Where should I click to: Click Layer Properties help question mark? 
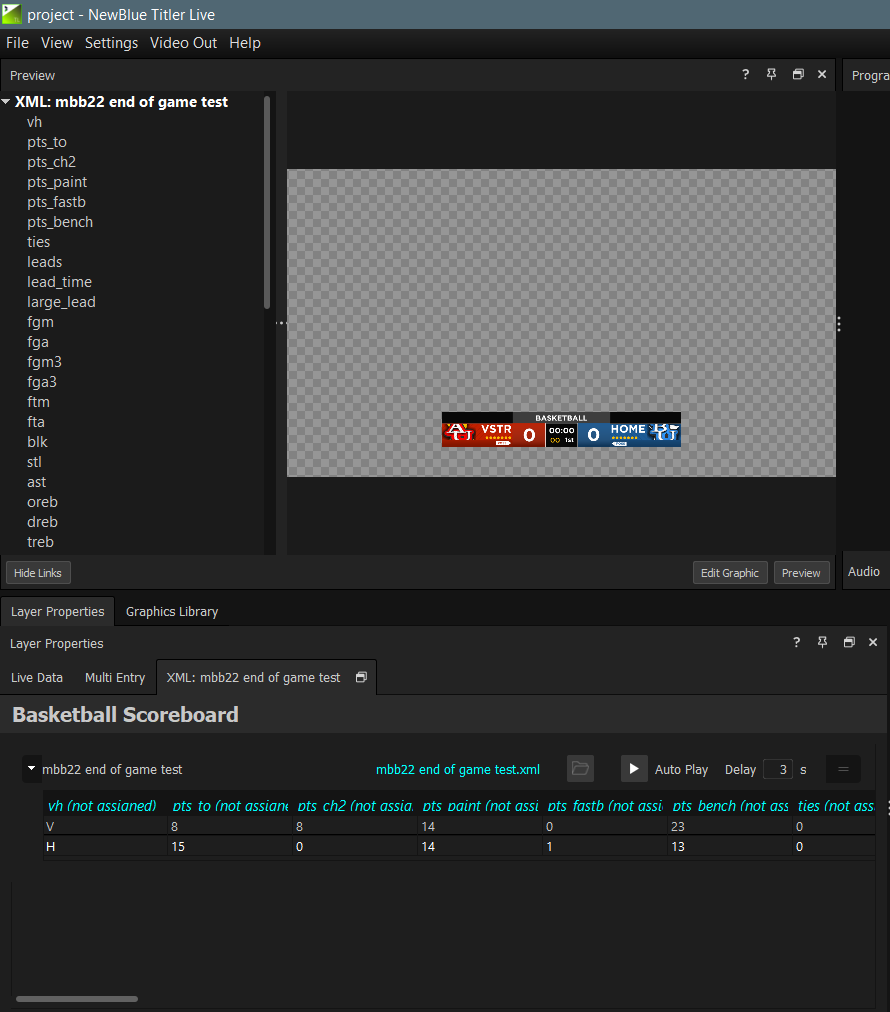point(796,643)
